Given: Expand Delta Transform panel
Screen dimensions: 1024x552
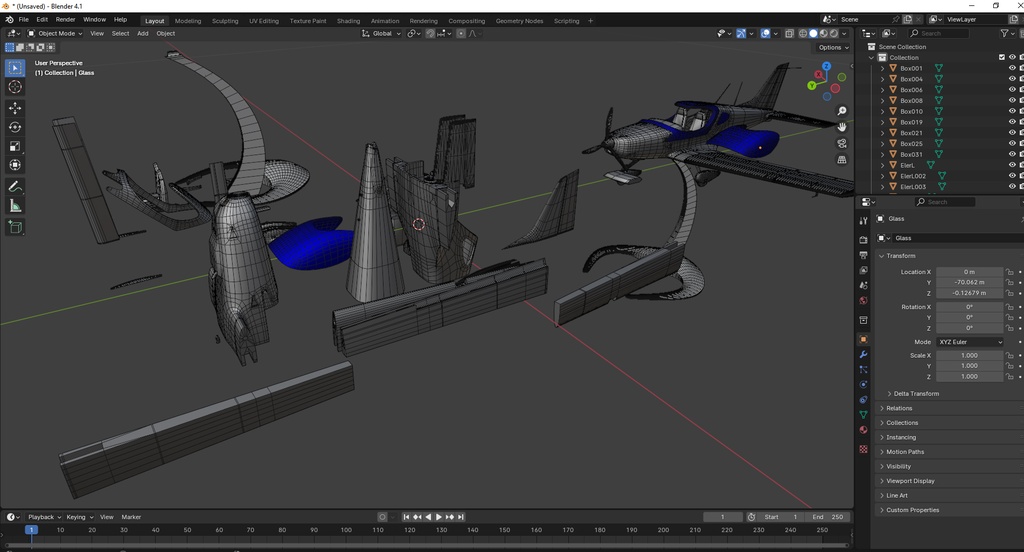Looking at the screenshot, I should coord(916,394).
